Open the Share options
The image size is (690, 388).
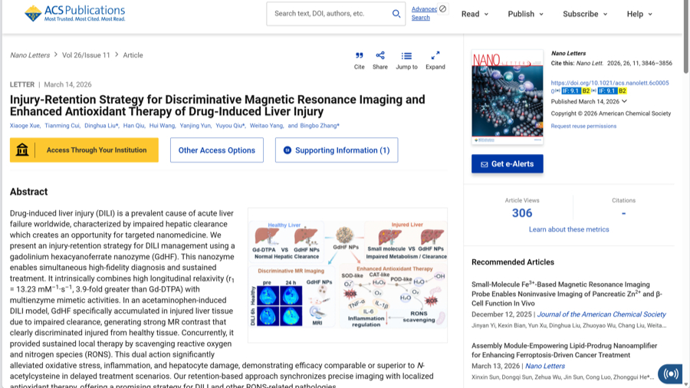pyautogui.click(x=380, y=60)
